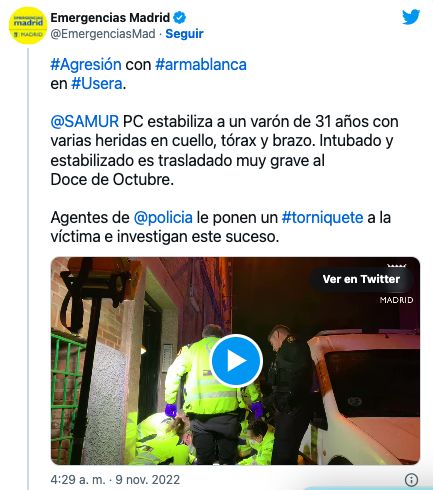
Task: Click the MADRID watermark on the video
Action: click(396, 300)
